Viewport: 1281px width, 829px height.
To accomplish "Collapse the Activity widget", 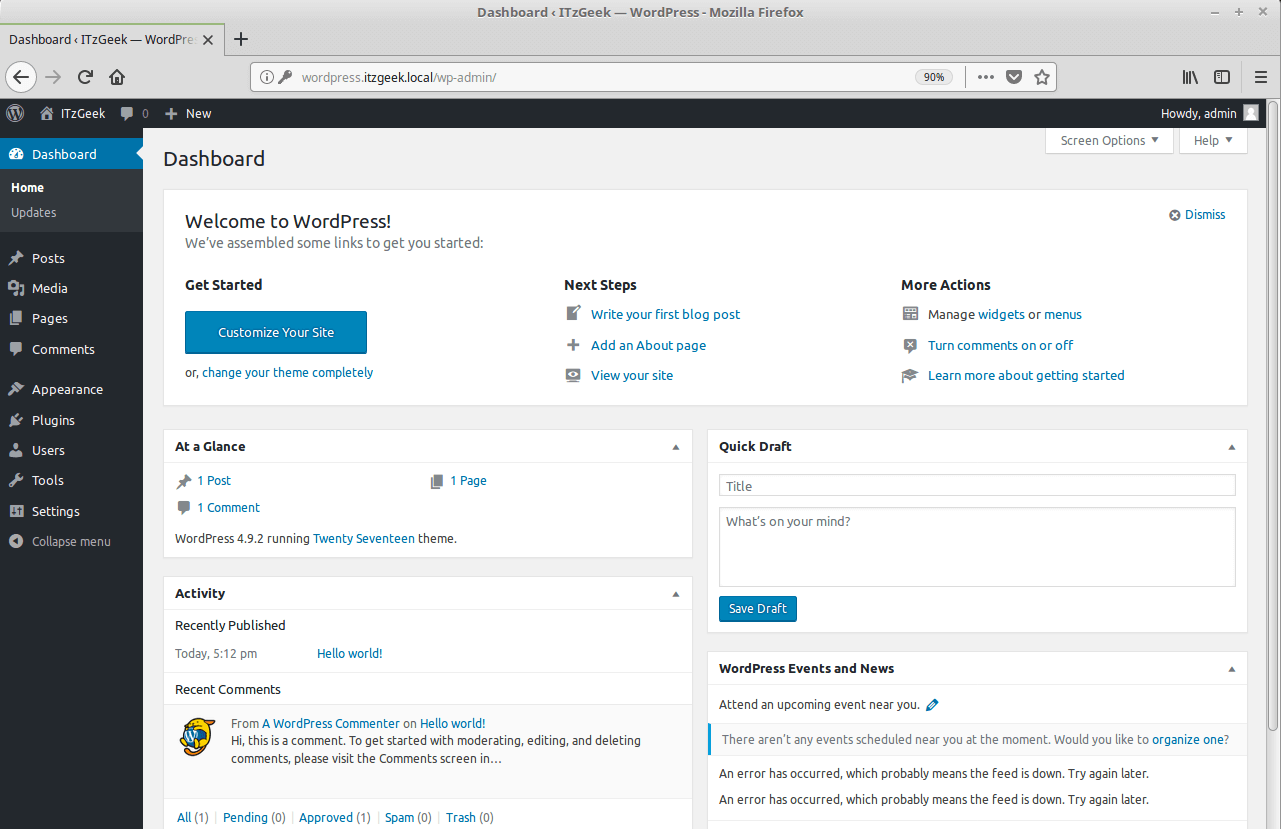I will coord(676,594).
